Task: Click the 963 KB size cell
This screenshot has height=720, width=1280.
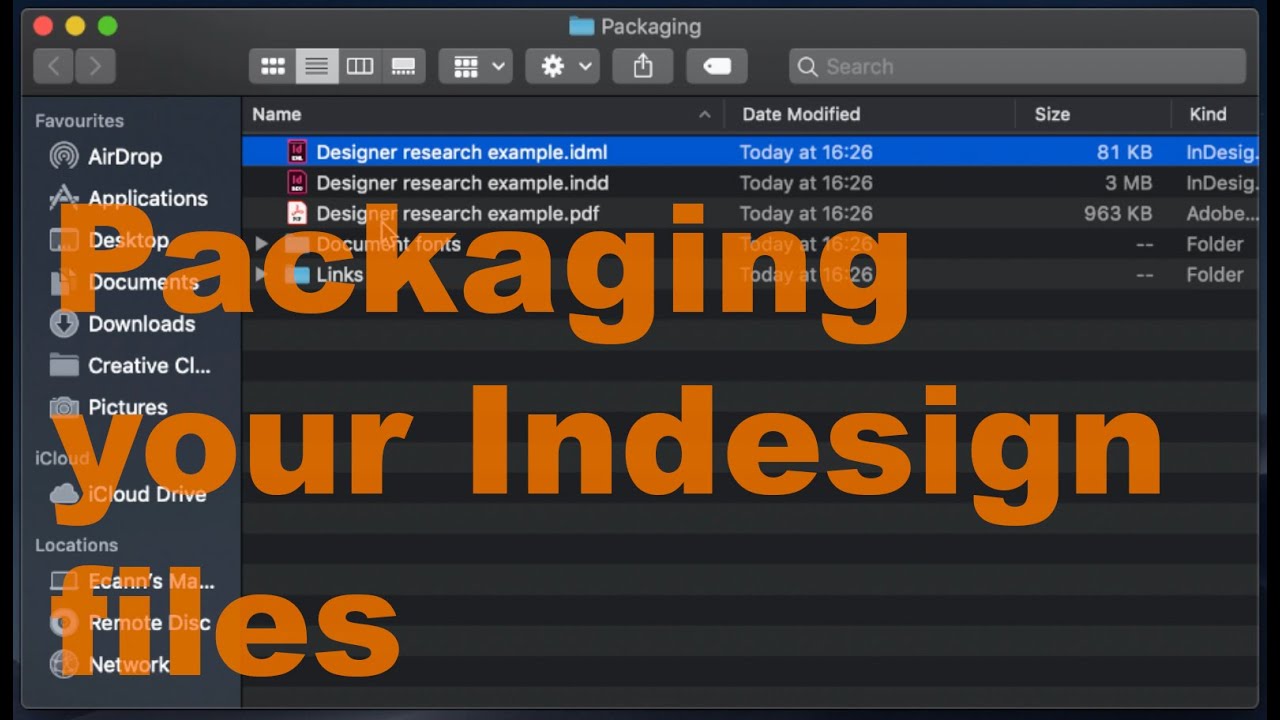Action: tap(1118, 213)
